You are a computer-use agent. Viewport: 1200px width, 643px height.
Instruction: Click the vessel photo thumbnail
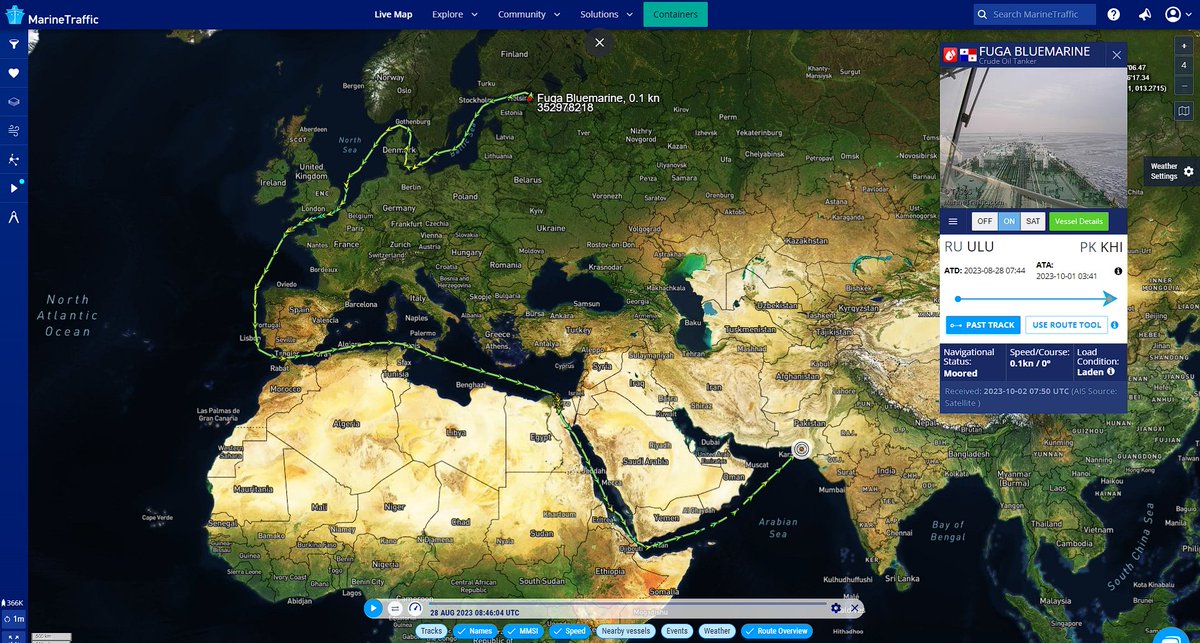[1034, 139]
